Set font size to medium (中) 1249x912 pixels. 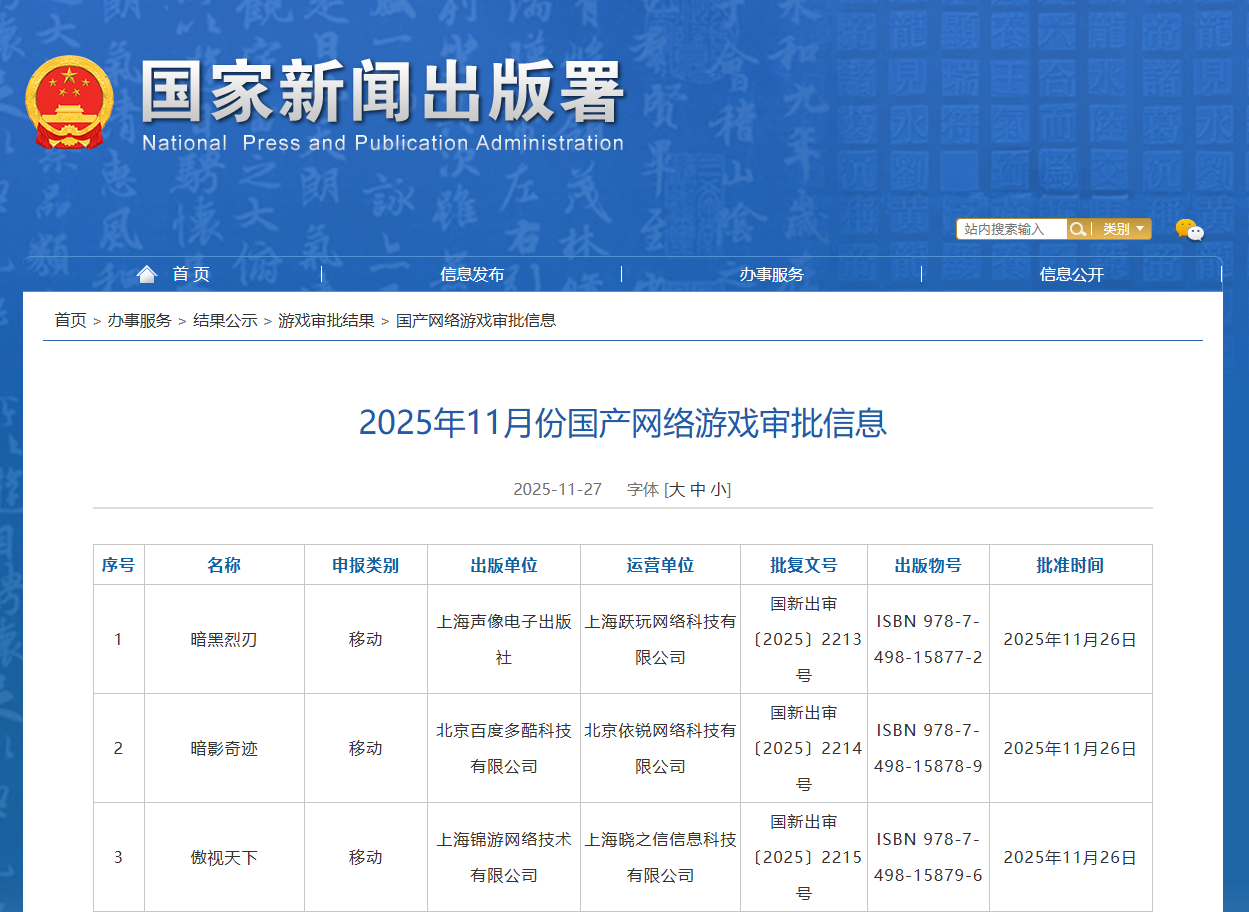point(698,489)
